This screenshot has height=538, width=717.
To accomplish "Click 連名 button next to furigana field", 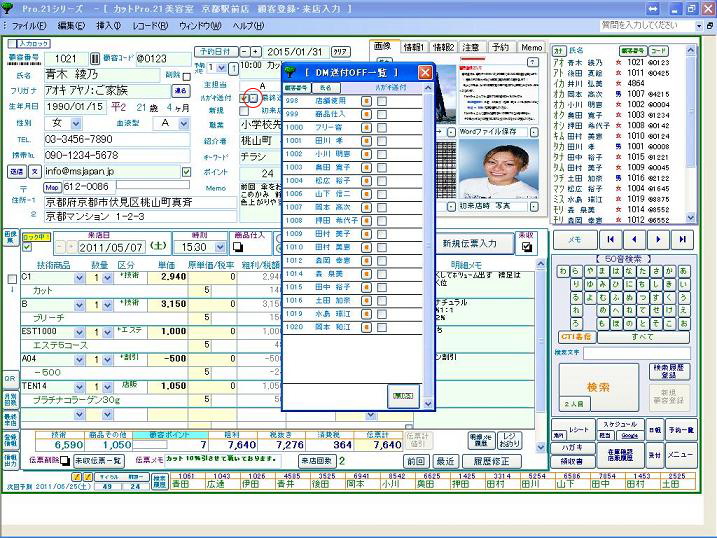I will [x=181, y=91].
